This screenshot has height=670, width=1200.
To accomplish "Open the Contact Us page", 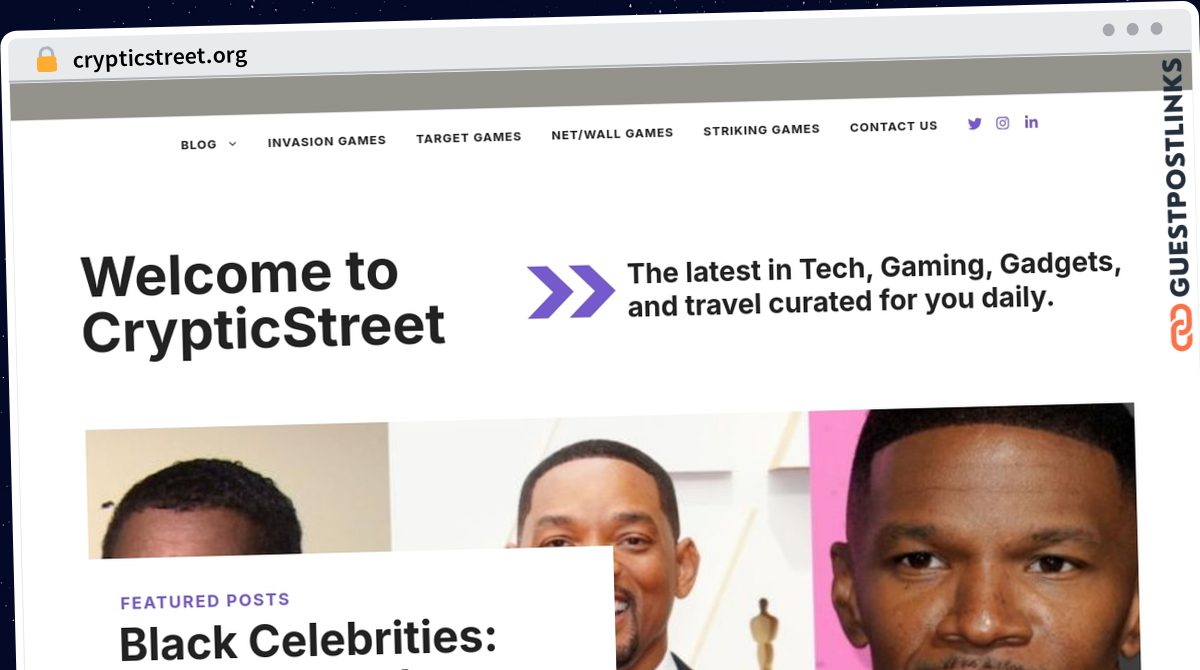I will click(894, 126).
